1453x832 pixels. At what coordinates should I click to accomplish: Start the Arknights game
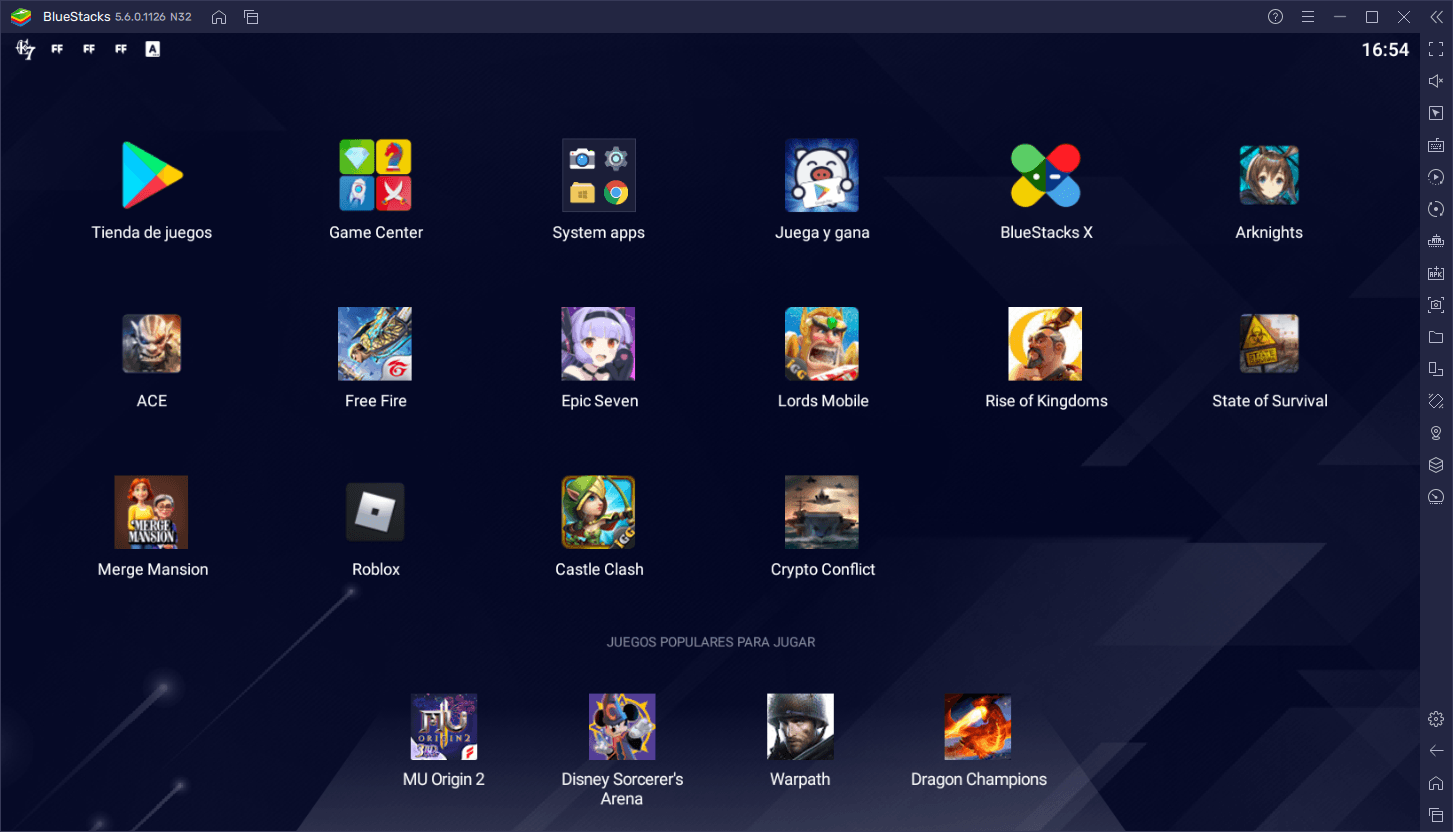point(1269,175)
